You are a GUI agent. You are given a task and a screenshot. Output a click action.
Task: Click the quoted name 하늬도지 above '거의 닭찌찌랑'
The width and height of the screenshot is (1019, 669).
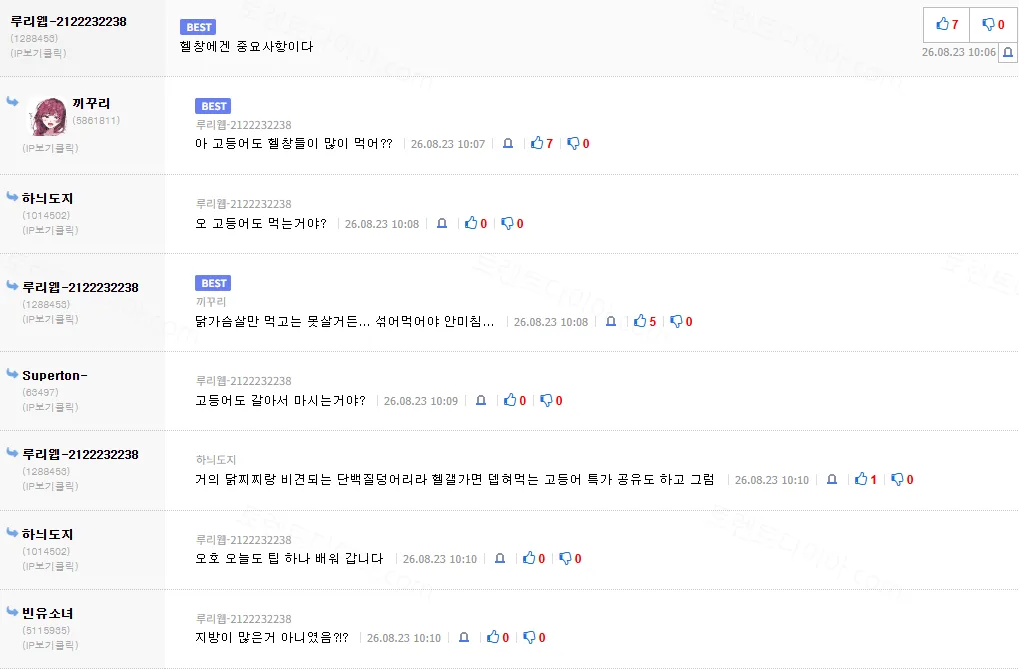point(216,460)
